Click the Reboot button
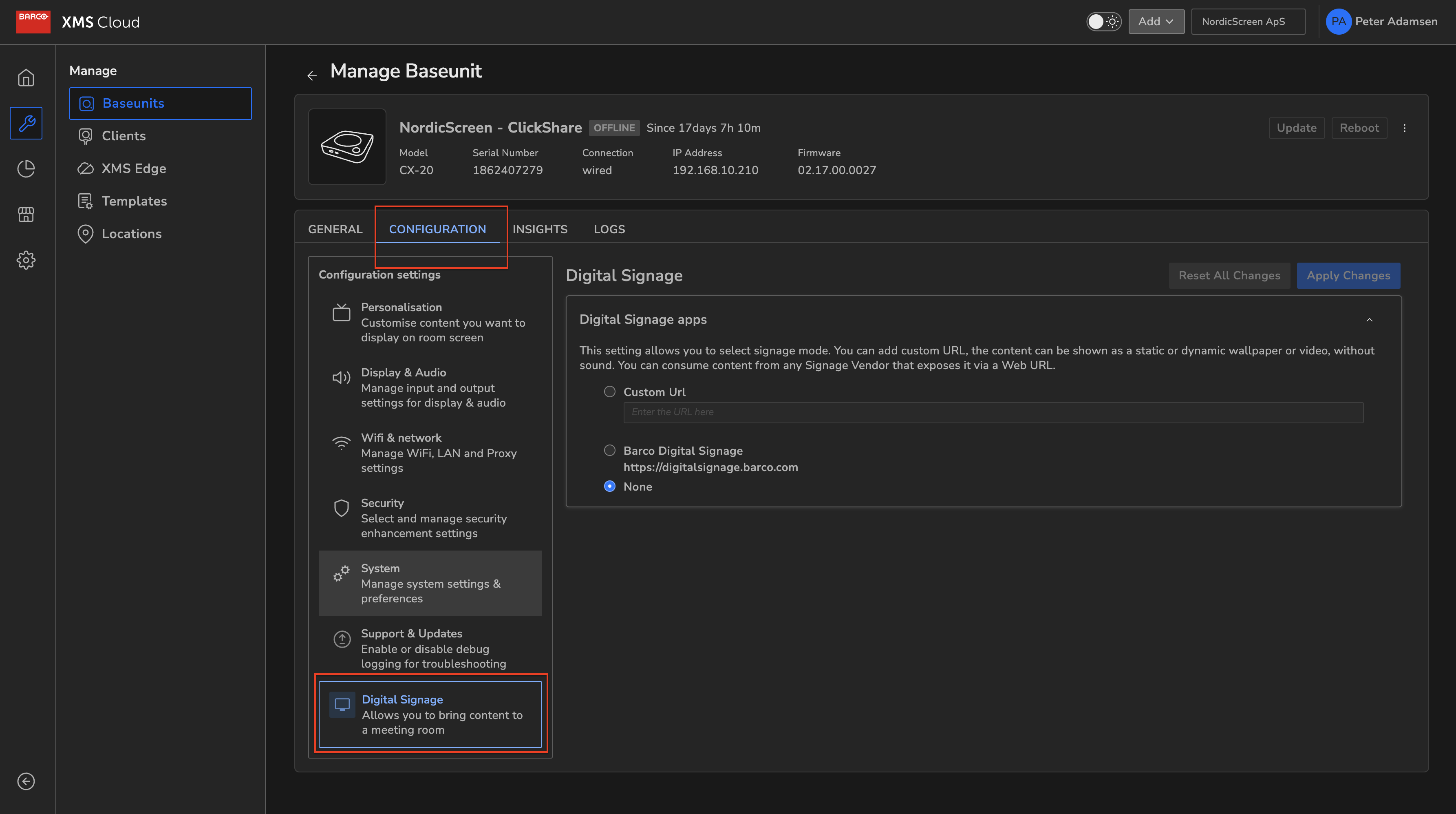 1359,128
